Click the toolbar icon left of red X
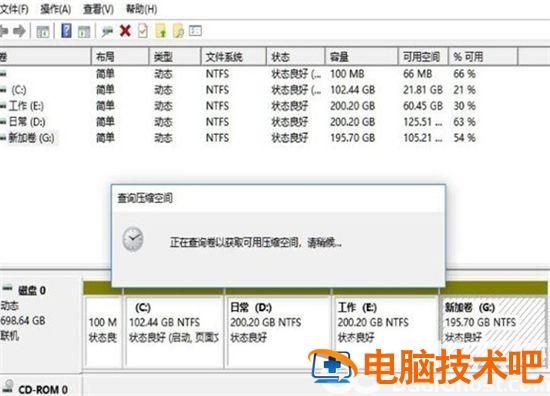Screen dimensions: 550x396 click(x=107, y=32)
